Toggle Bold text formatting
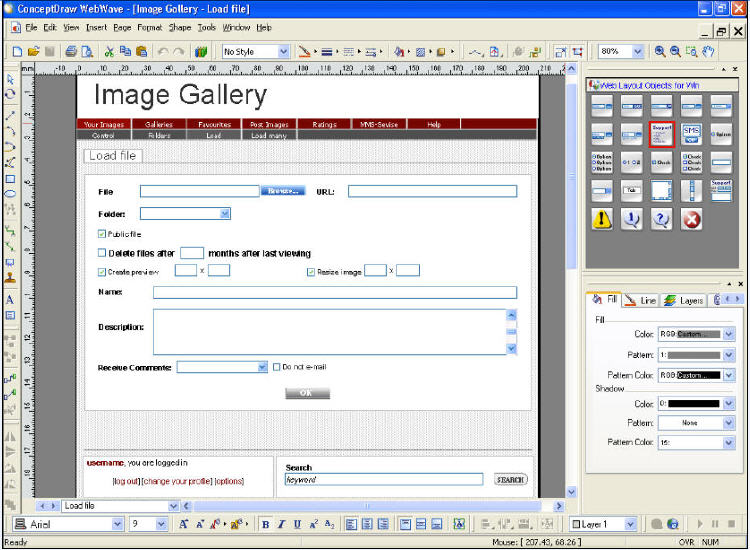Viewport: 750px width, 550px height. click(265, 524)
